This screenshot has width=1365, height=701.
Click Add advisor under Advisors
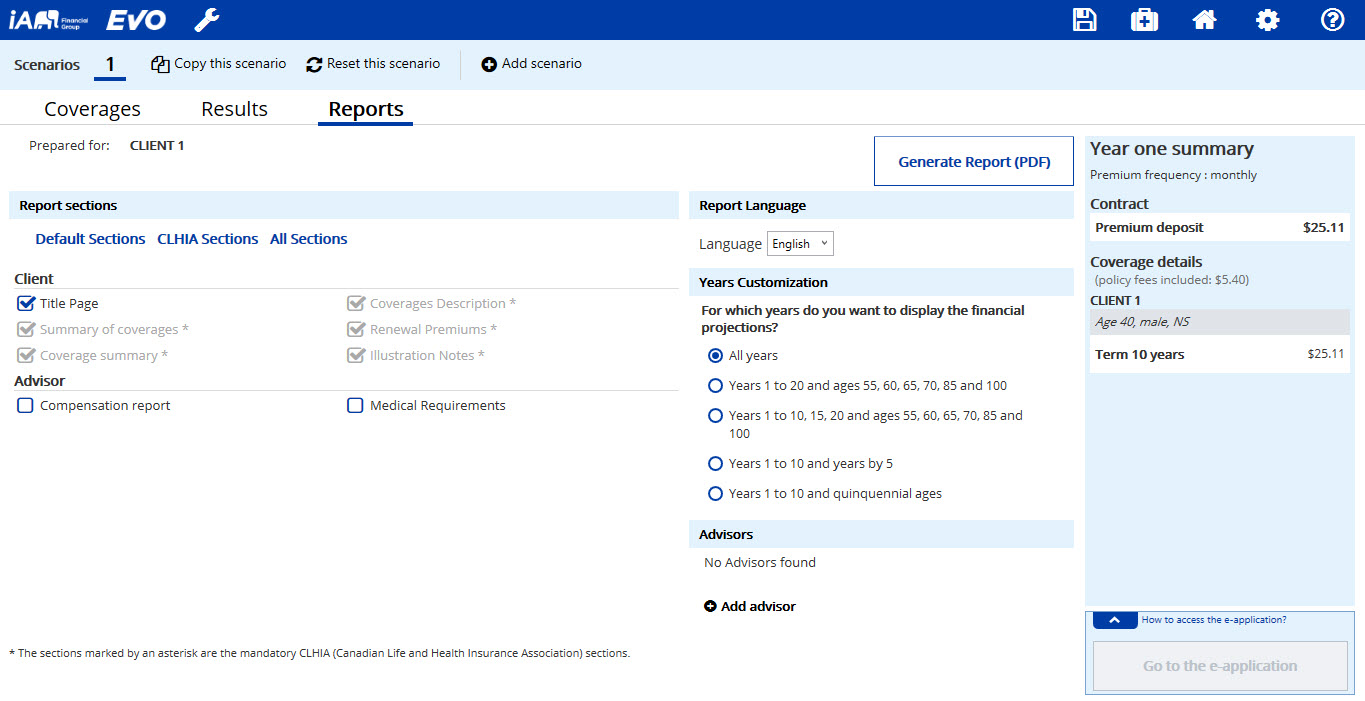pyautogui.click(x=749, y=605)
